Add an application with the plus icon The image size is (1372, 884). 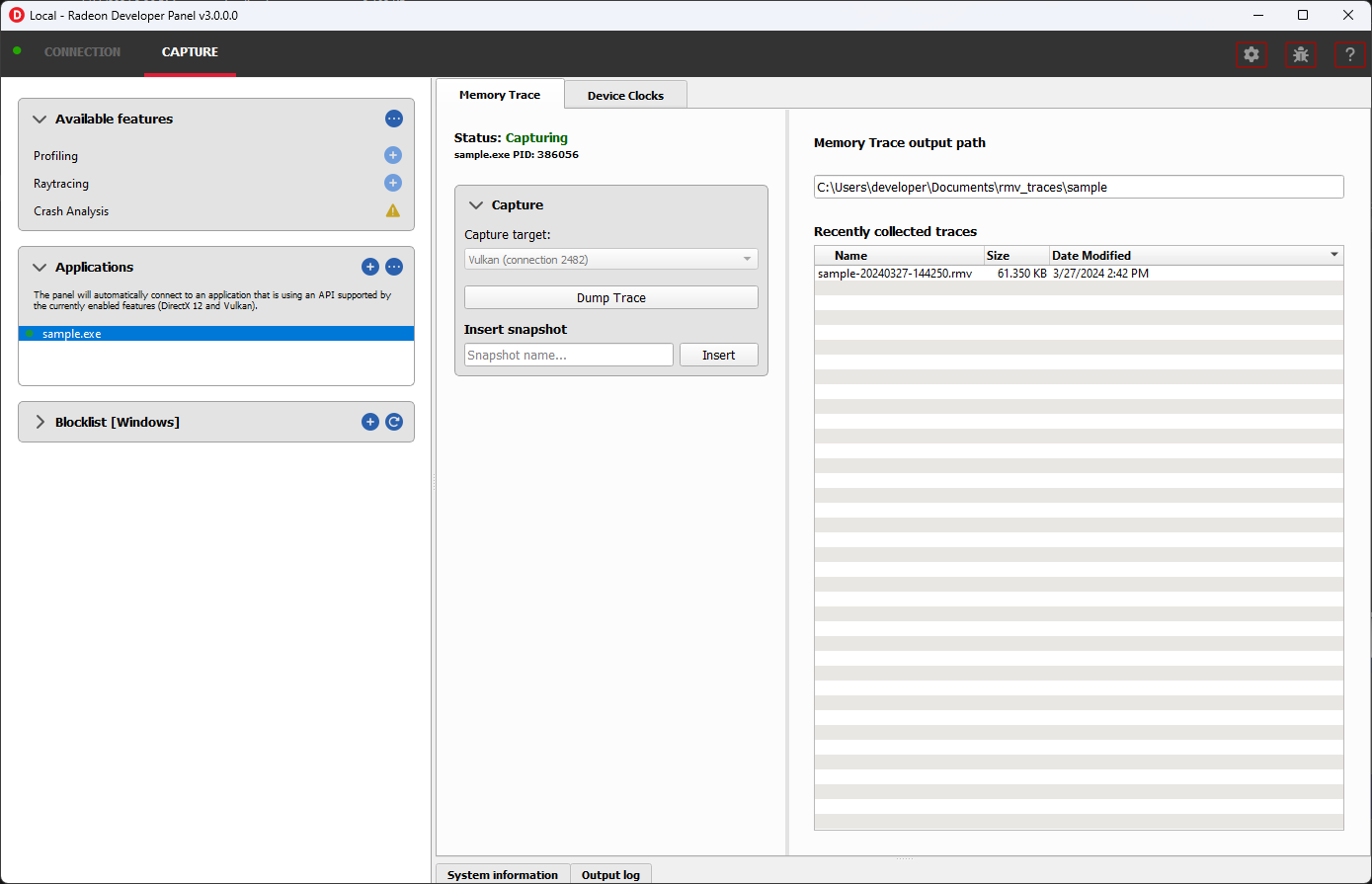[370, 267]
